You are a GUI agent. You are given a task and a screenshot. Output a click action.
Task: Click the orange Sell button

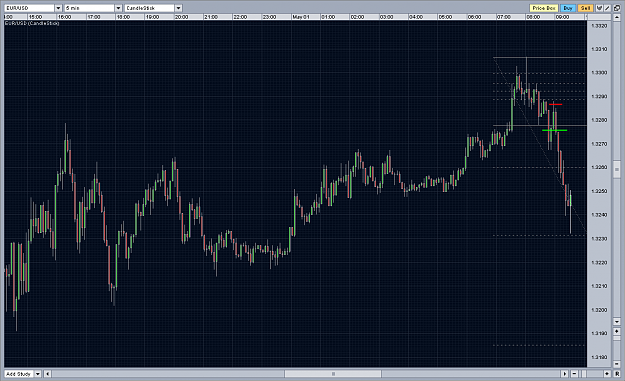tap(585, 8)
